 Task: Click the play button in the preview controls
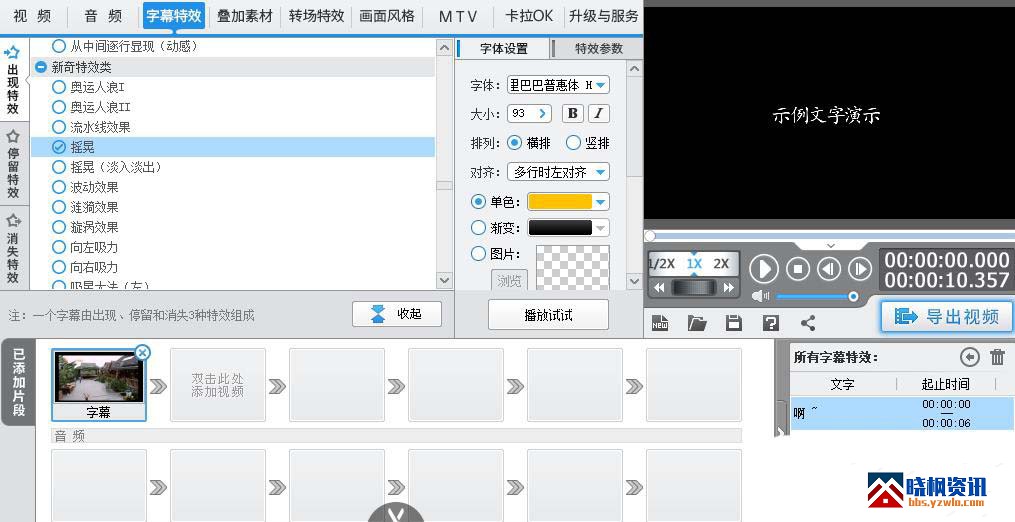point(764,268)
